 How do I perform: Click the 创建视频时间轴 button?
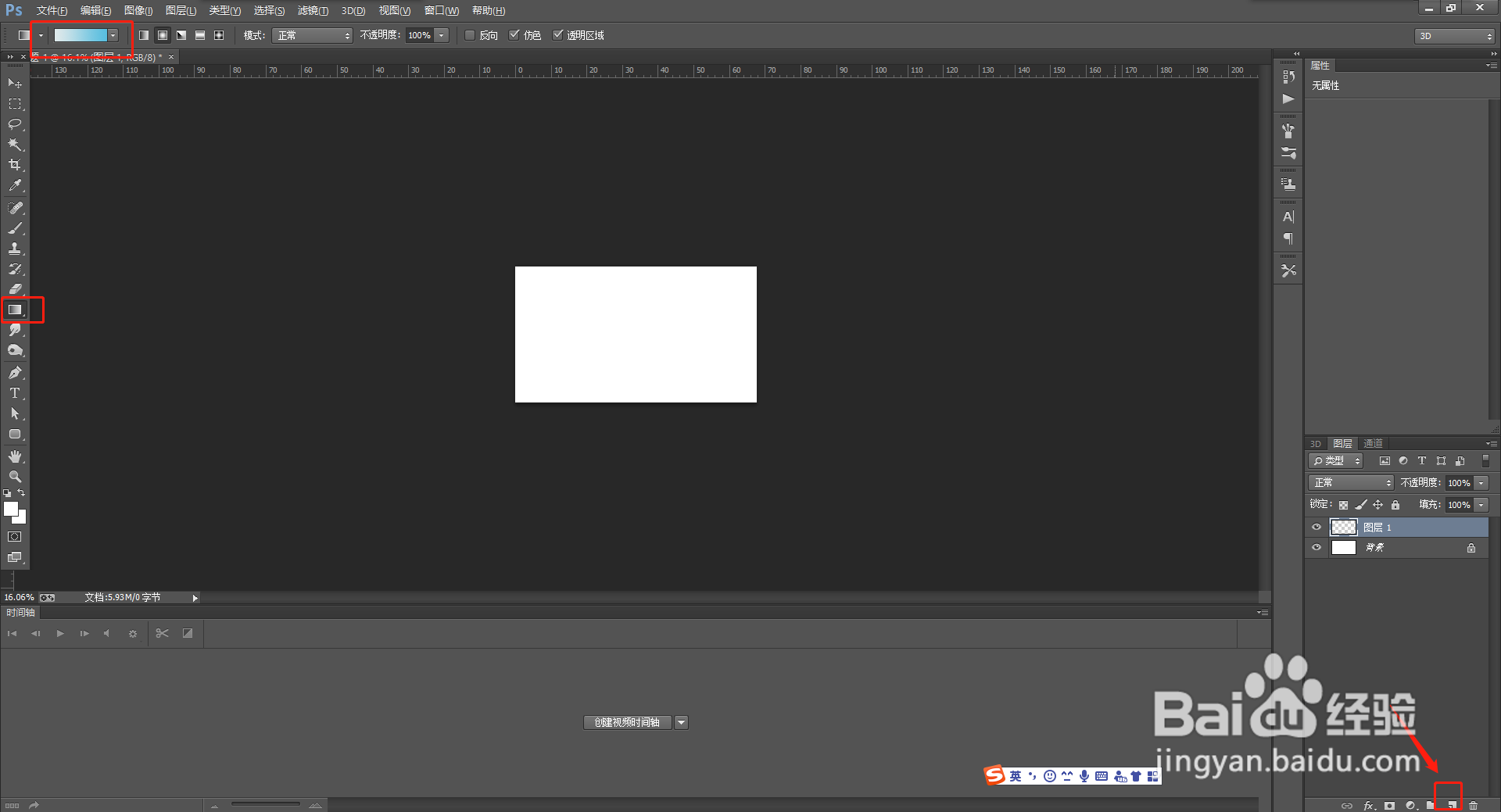[x=628, y=722]
